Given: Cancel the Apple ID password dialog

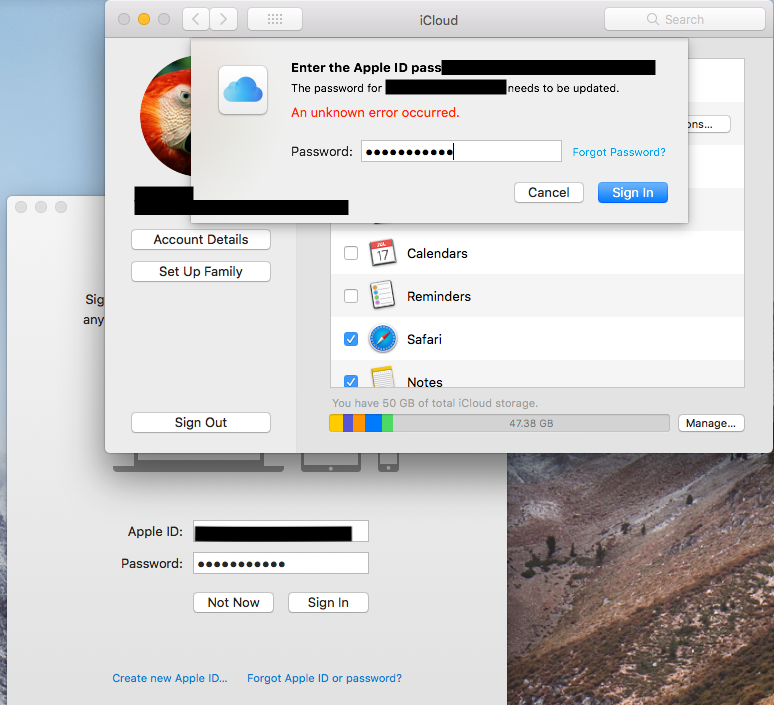Looking at the screenshot, I should 549,193.
